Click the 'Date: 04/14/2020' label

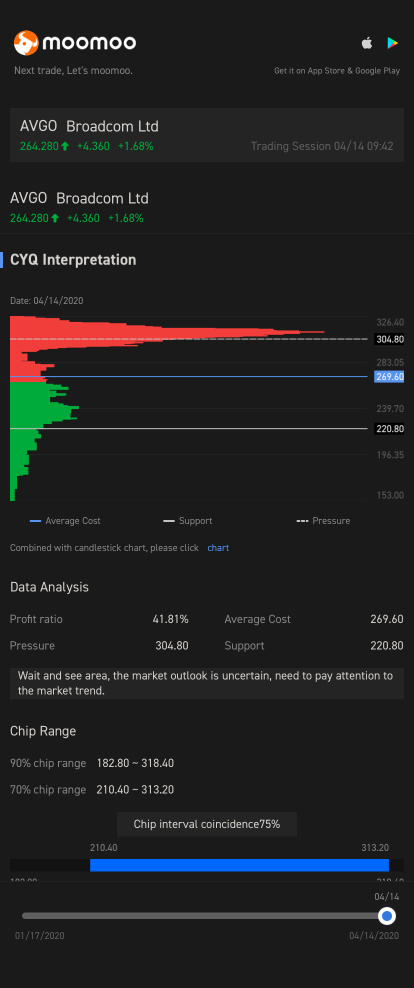47,301
